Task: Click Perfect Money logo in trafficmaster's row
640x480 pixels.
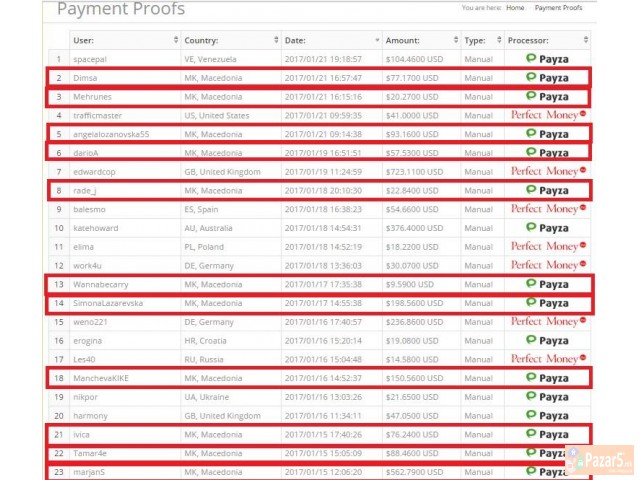Action: (547, 115)
